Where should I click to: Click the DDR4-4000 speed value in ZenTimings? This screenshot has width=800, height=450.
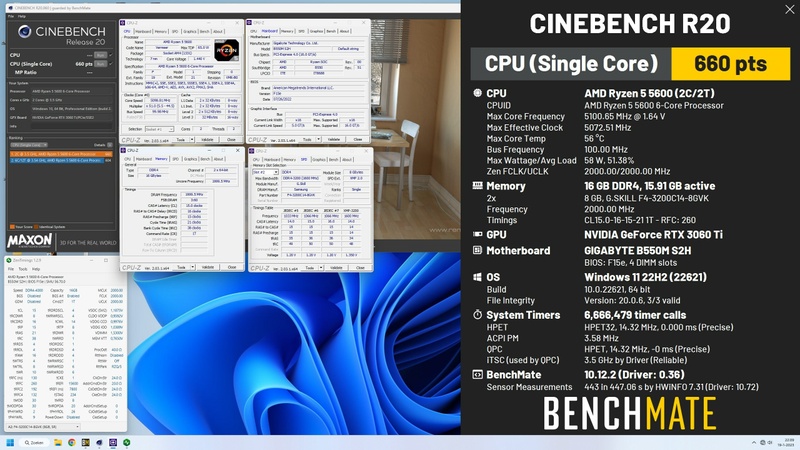tap(35, 290)
